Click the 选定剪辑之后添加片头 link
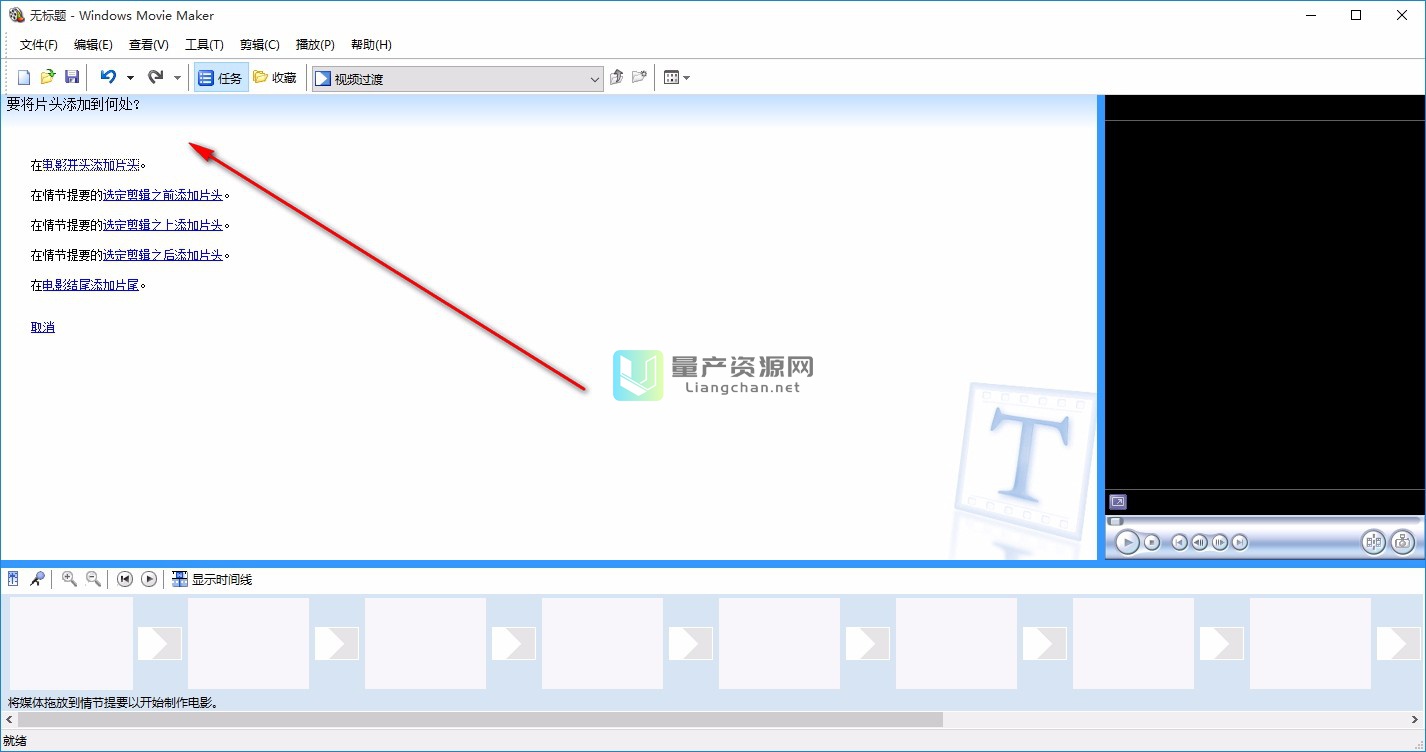Screen dimensions: 1426x752 click(x=163, y=256)
